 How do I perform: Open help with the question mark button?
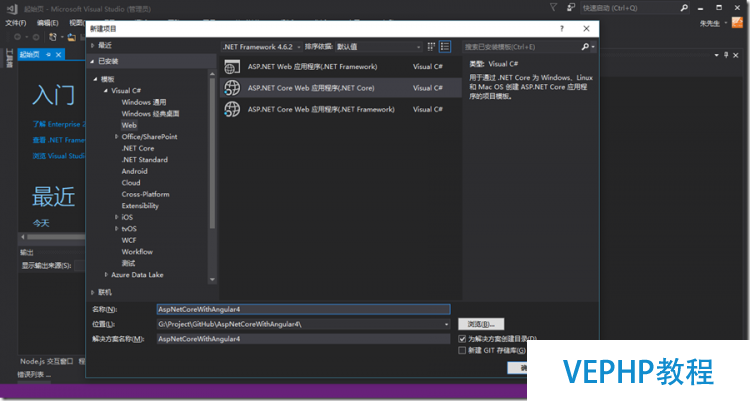[562, 29]
